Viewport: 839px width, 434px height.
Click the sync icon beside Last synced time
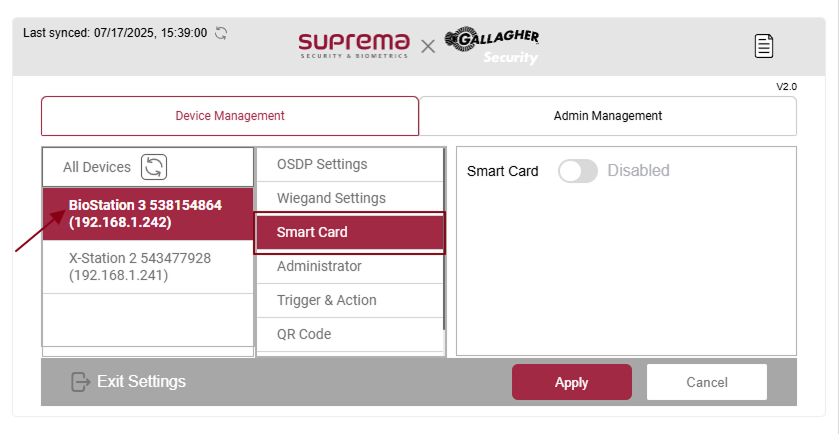tap(221, 33)
